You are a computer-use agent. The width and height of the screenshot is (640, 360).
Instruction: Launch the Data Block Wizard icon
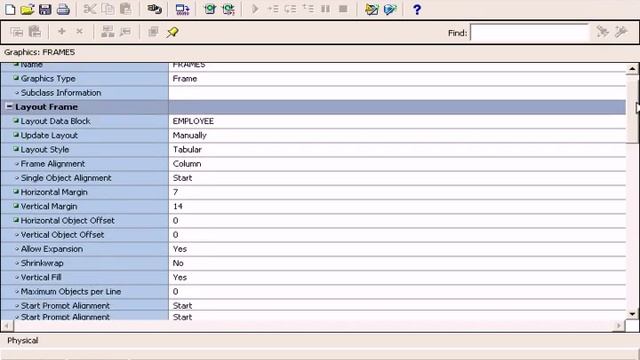click(x=371, y=9)
